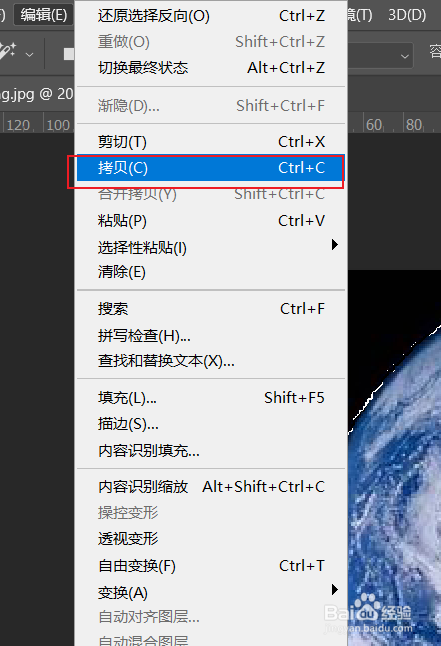Choose 清除(E) from the edit menu
441x646 pixels.
click(211, 272)
